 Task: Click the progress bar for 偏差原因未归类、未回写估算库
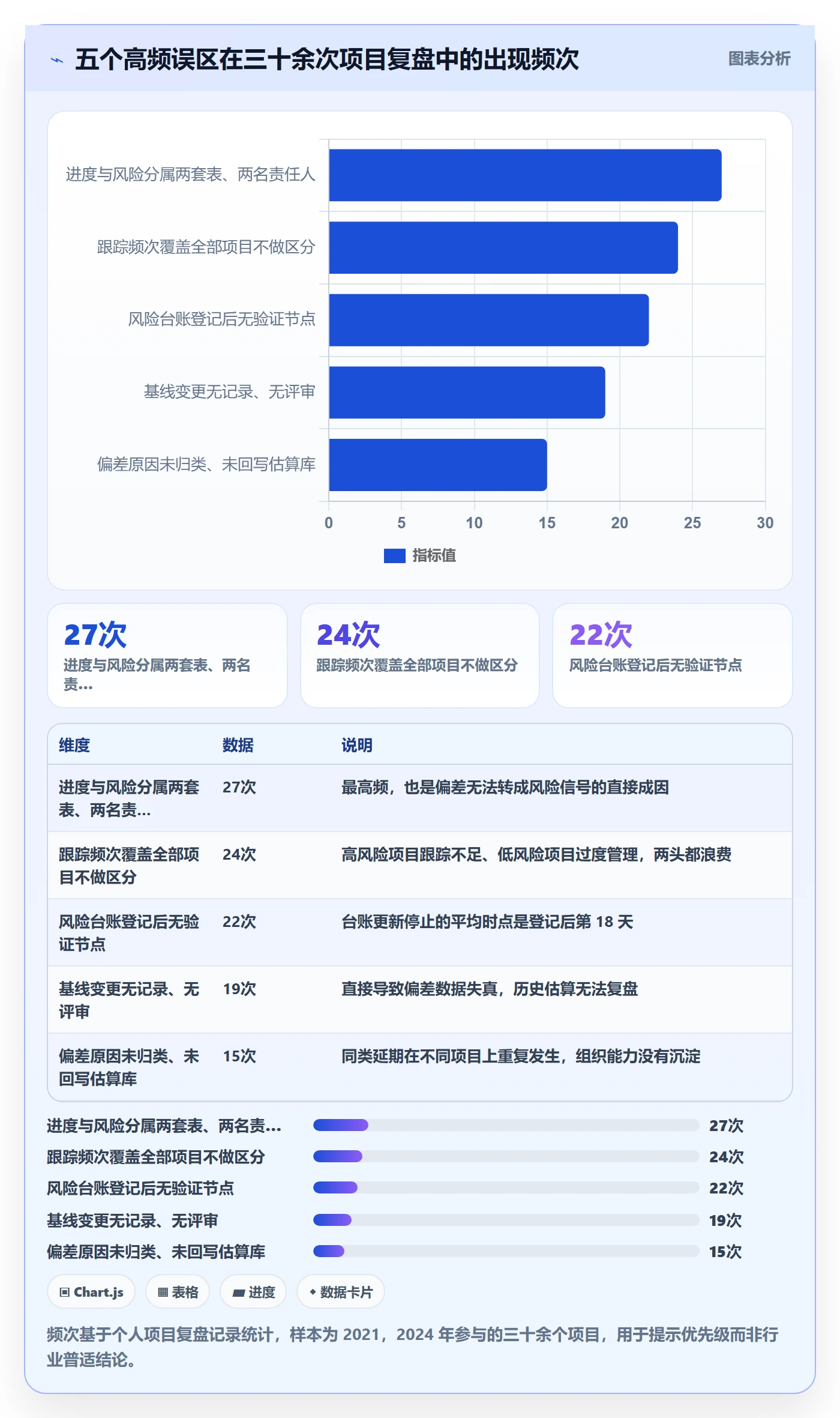pos(506,1251)
